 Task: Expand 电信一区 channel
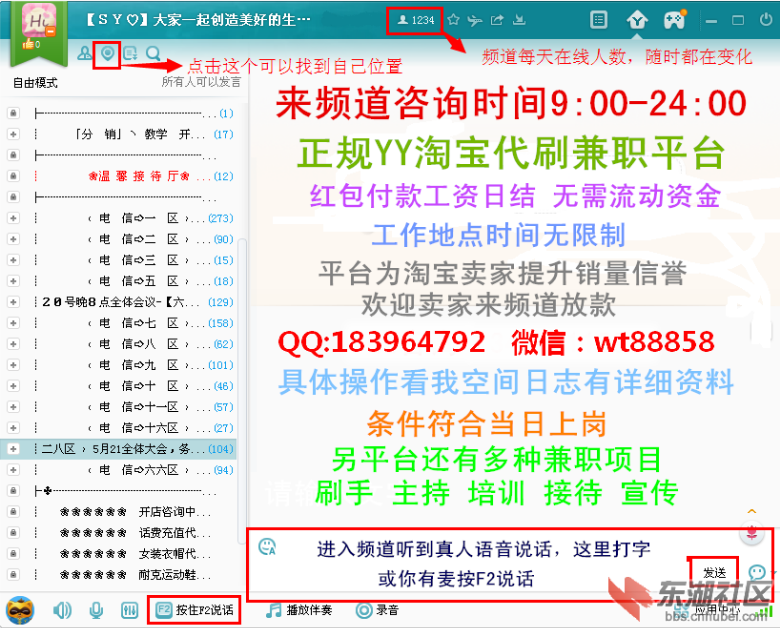click(13, 218)
